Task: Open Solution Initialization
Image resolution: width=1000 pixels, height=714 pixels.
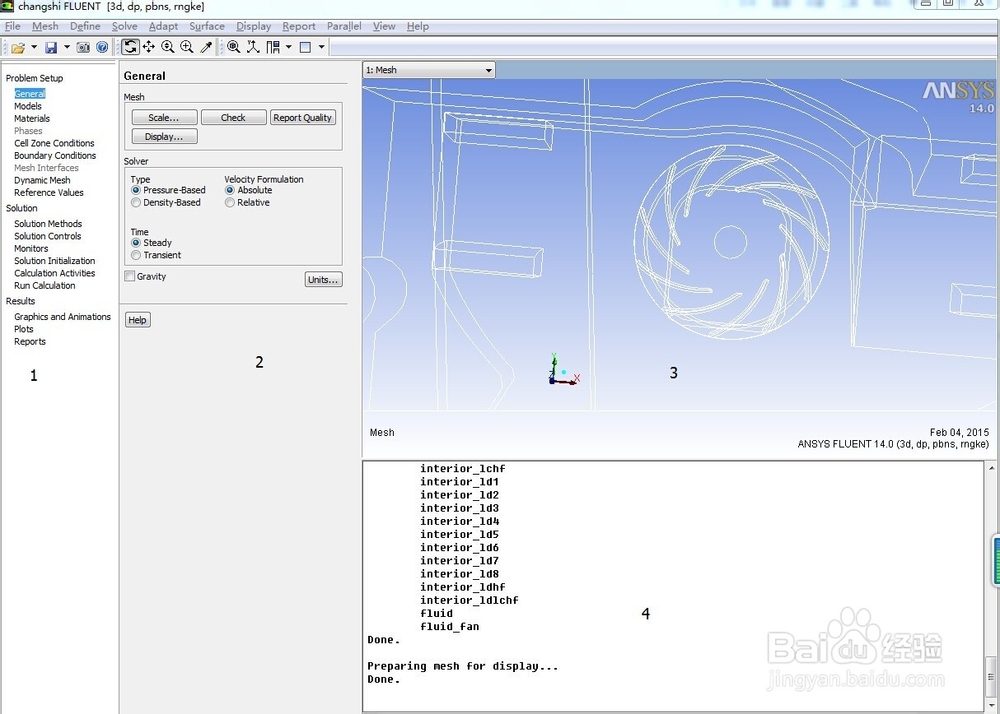Action: point(54,261)
